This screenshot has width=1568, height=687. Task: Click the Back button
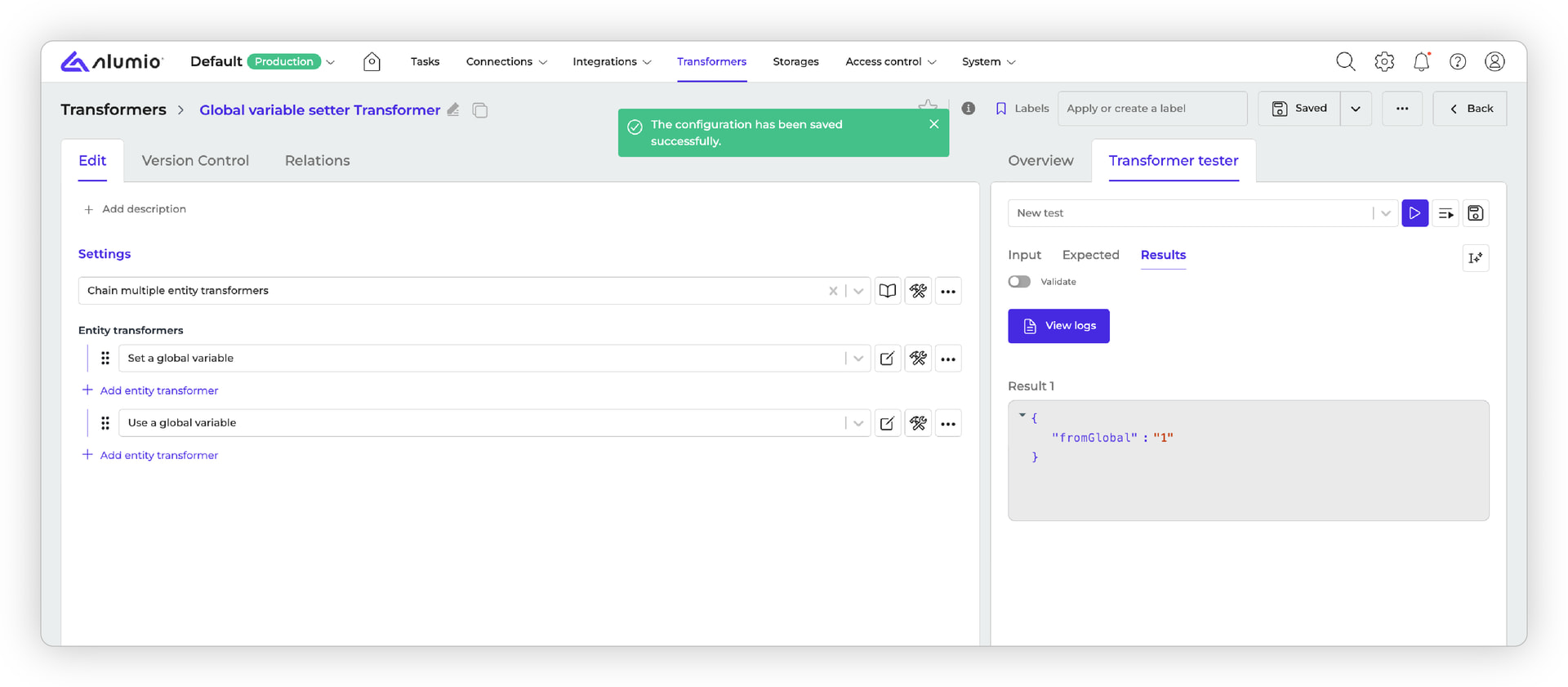[x=1470, y=109]
